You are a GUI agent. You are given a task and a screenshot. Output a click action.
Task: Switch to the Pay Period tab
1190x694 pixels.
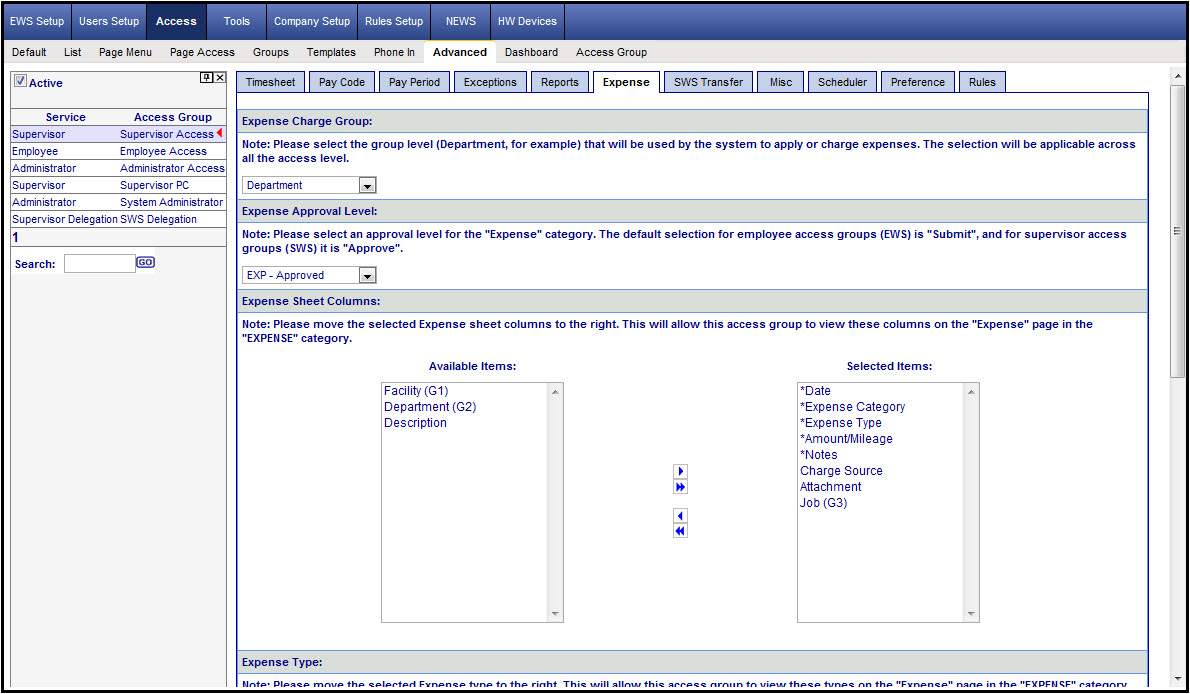point(414,82)
